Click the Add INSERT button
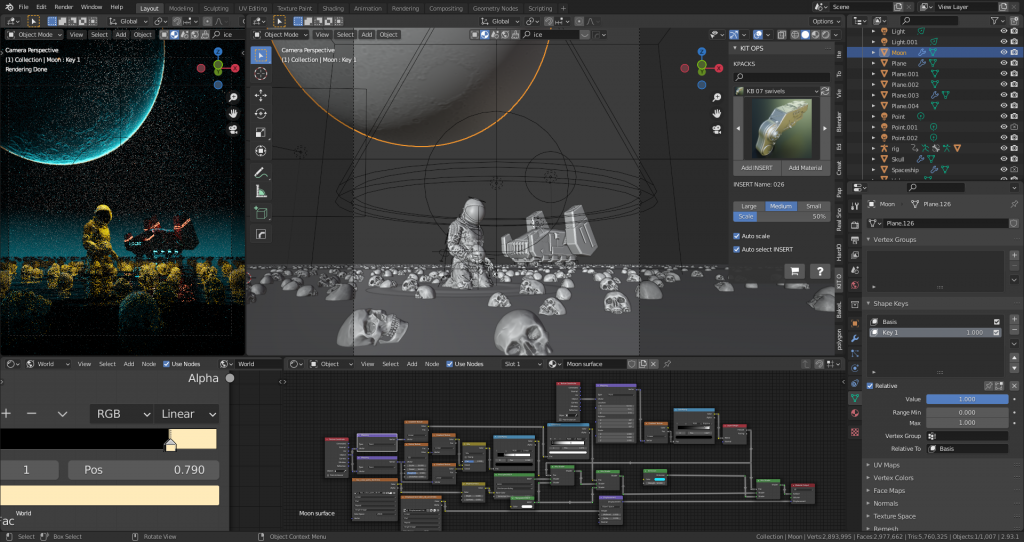This screenshot has width=1024, height=542. (756, 167)
